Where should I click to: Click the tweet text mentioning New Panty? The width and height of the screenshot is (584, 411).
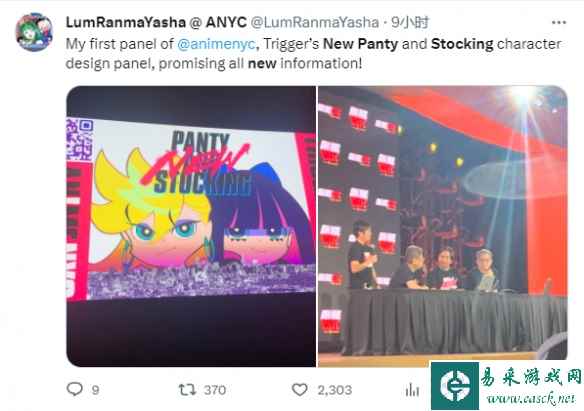click(x=313, y=54)
